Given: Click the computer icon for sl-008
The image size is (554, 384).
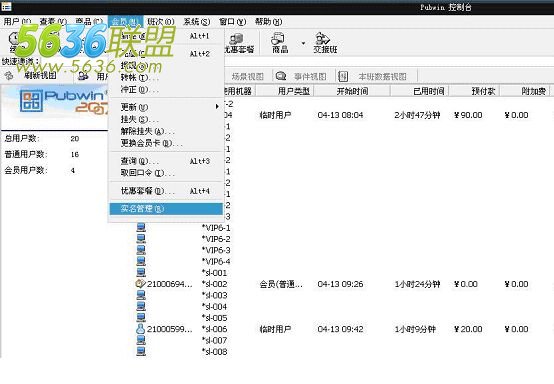Looking at the screenshot, I should click(141, 351).
